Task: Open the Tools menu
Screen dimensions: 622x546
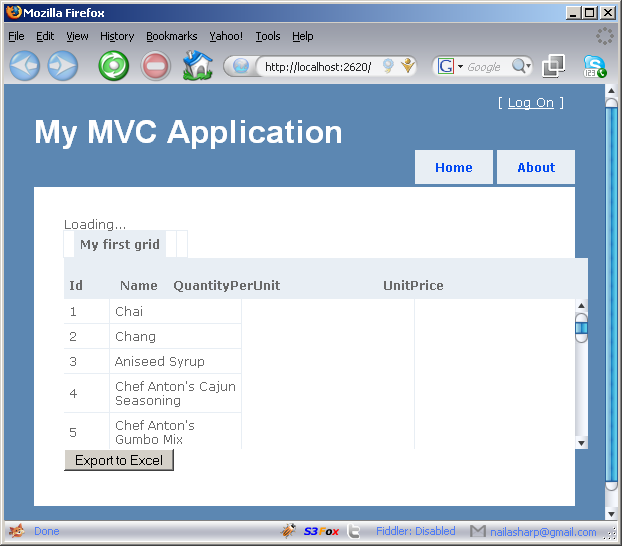Action: pos(268,36)
